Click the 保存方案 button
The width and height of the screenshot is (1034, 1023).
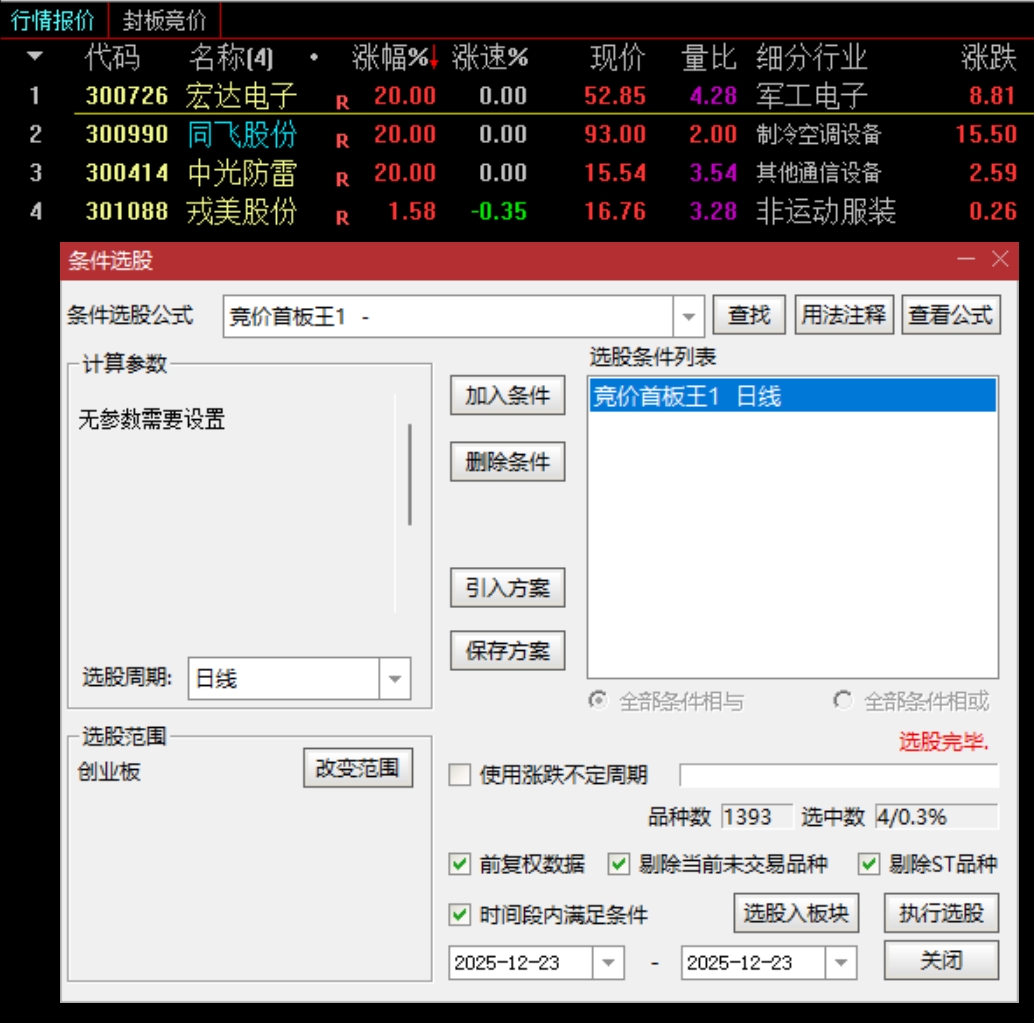pos(507,650)
